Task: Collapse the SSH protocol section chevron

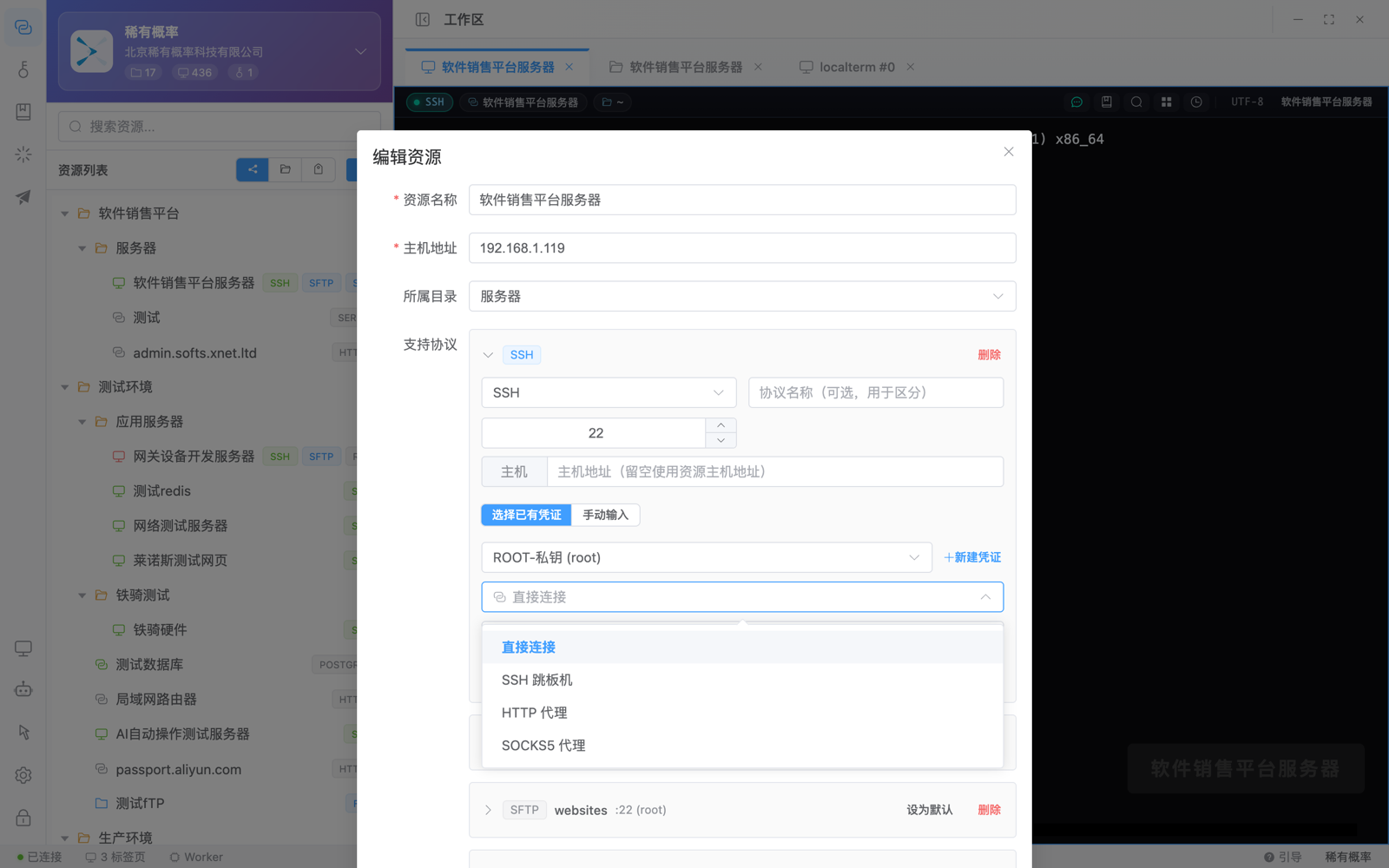Action: pos(488,355)
